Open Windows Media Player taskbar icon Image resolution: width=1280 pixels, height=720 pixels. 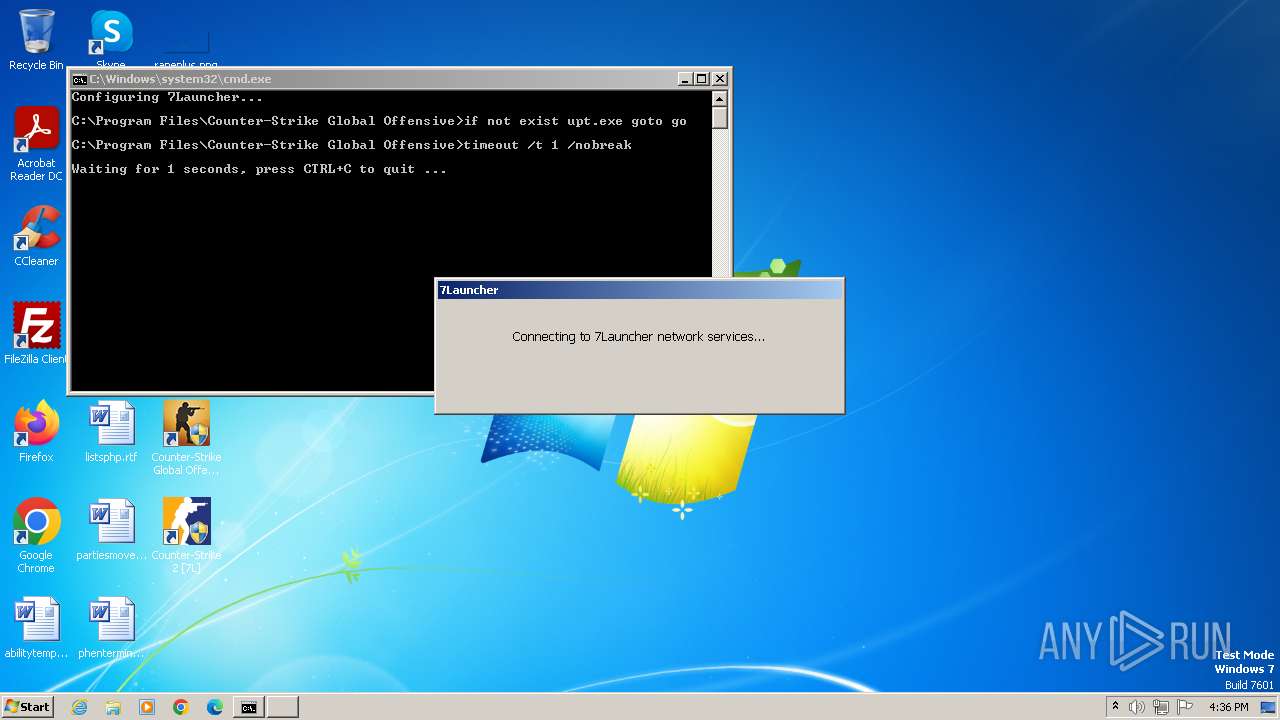point(147,707)
